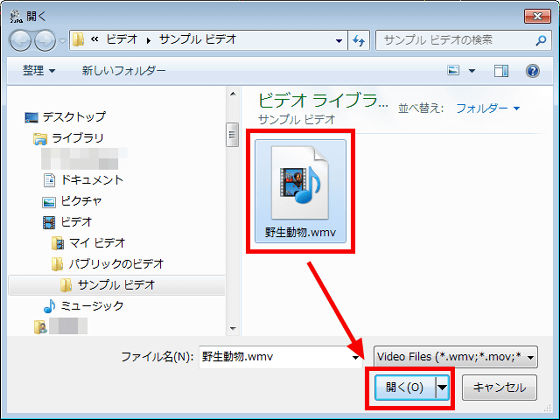The image size is (560, 420).
Task: Open the Video Files type filter dropdown
Action: click(455, 356)
